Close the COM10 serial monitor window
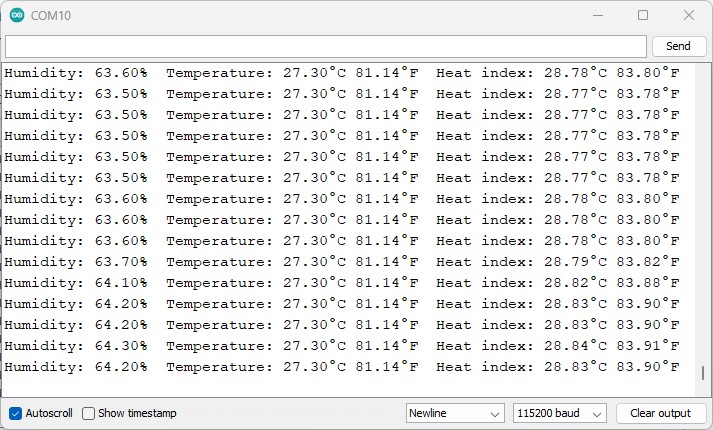 tap(689, 16)
